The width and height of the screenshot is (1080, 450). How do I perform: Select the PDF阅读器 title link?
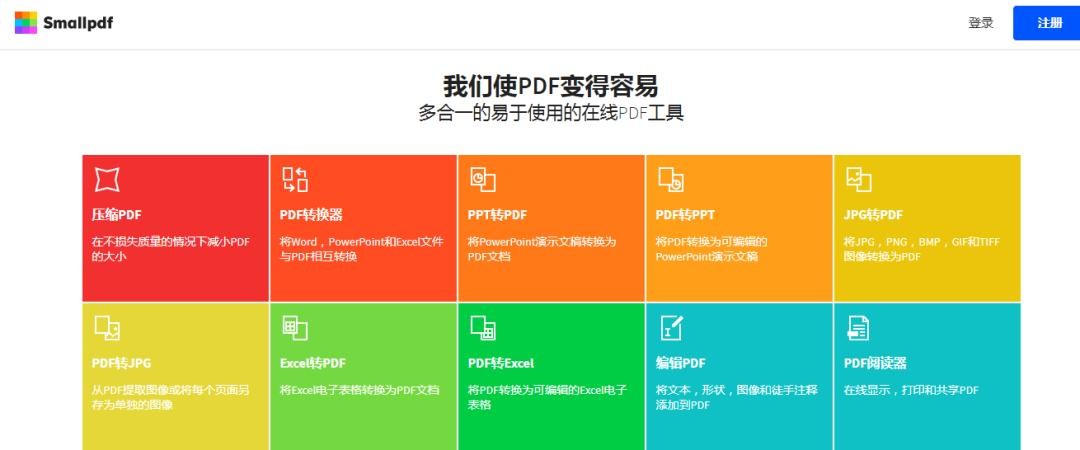pyautogui.click(x=875, y=363)
